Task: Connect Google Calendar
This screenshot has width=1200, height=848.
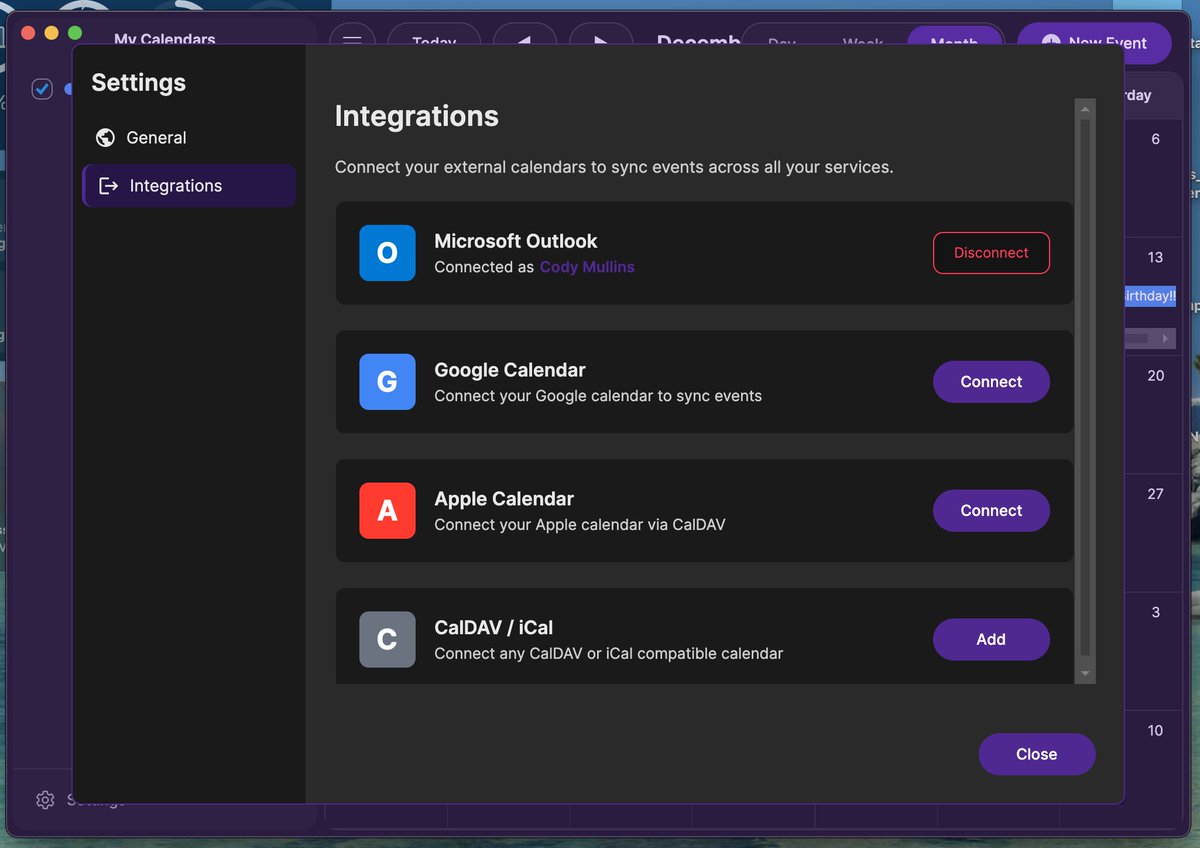Action: click(991, 382)
